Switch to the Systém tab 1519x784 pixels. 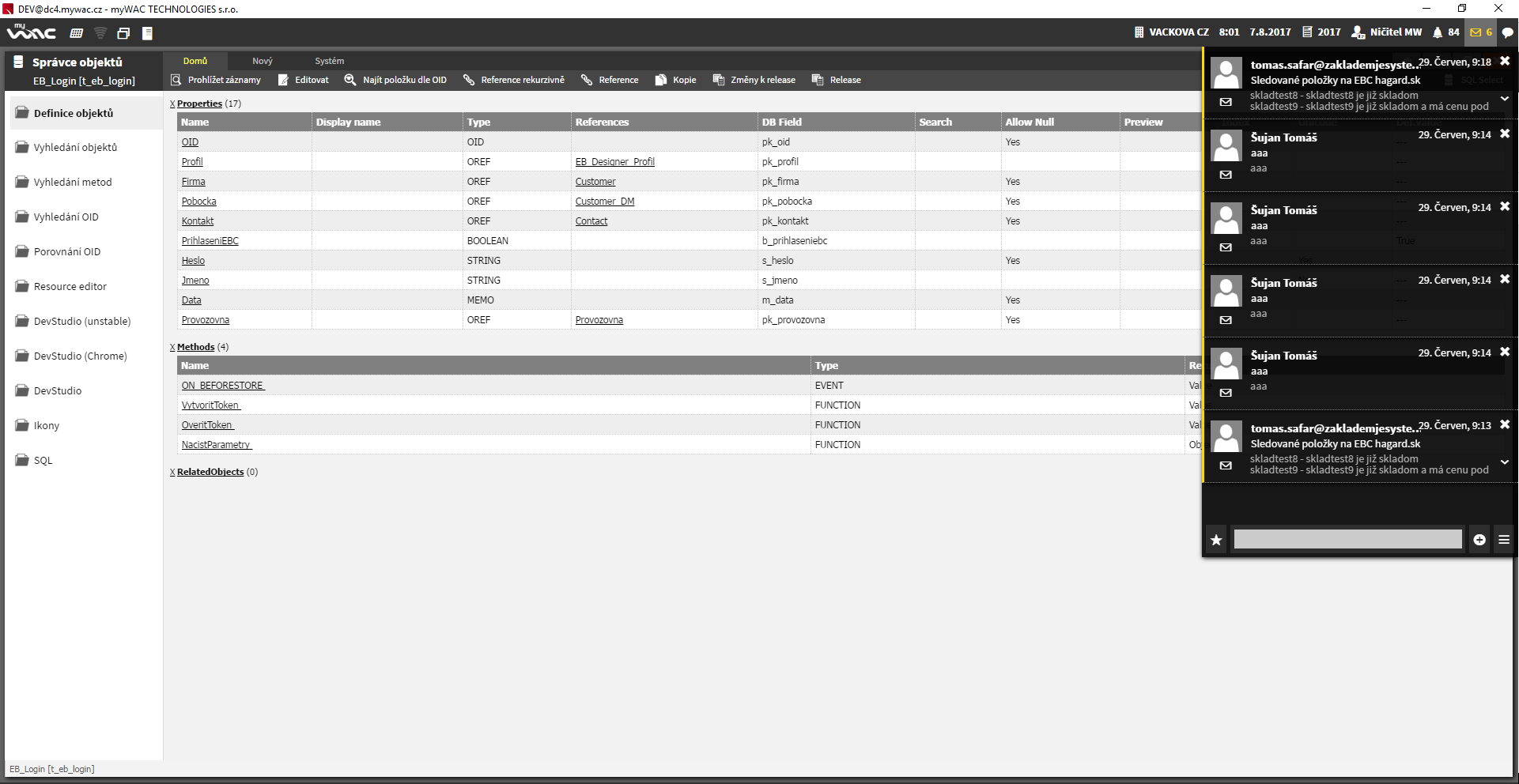329,61
